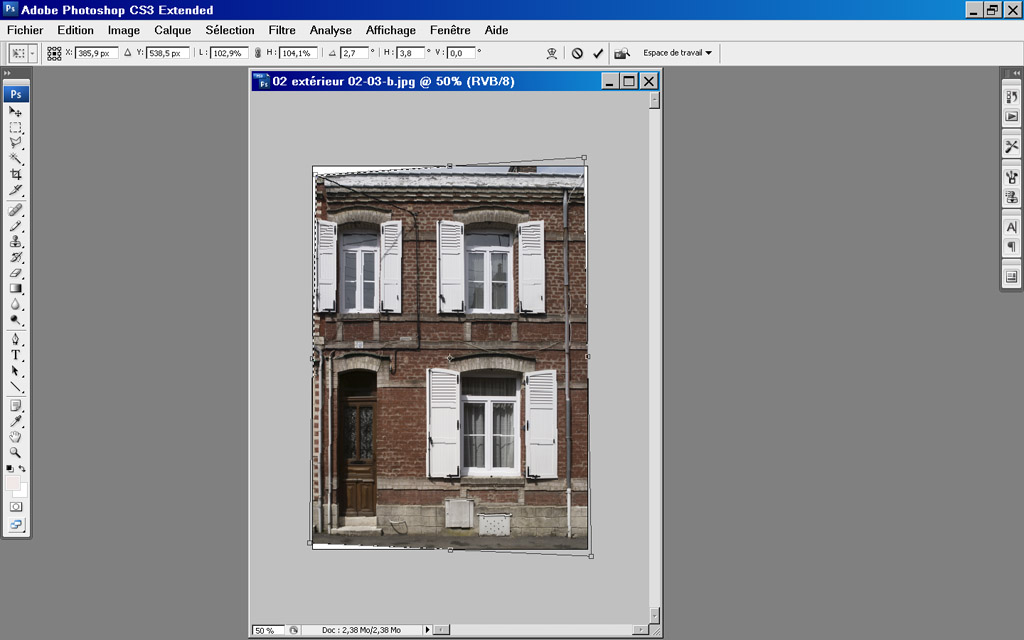Pick the Hand tool
Image resolution: width=1024 pixels, height=640 pixels.
pos(16,436)
